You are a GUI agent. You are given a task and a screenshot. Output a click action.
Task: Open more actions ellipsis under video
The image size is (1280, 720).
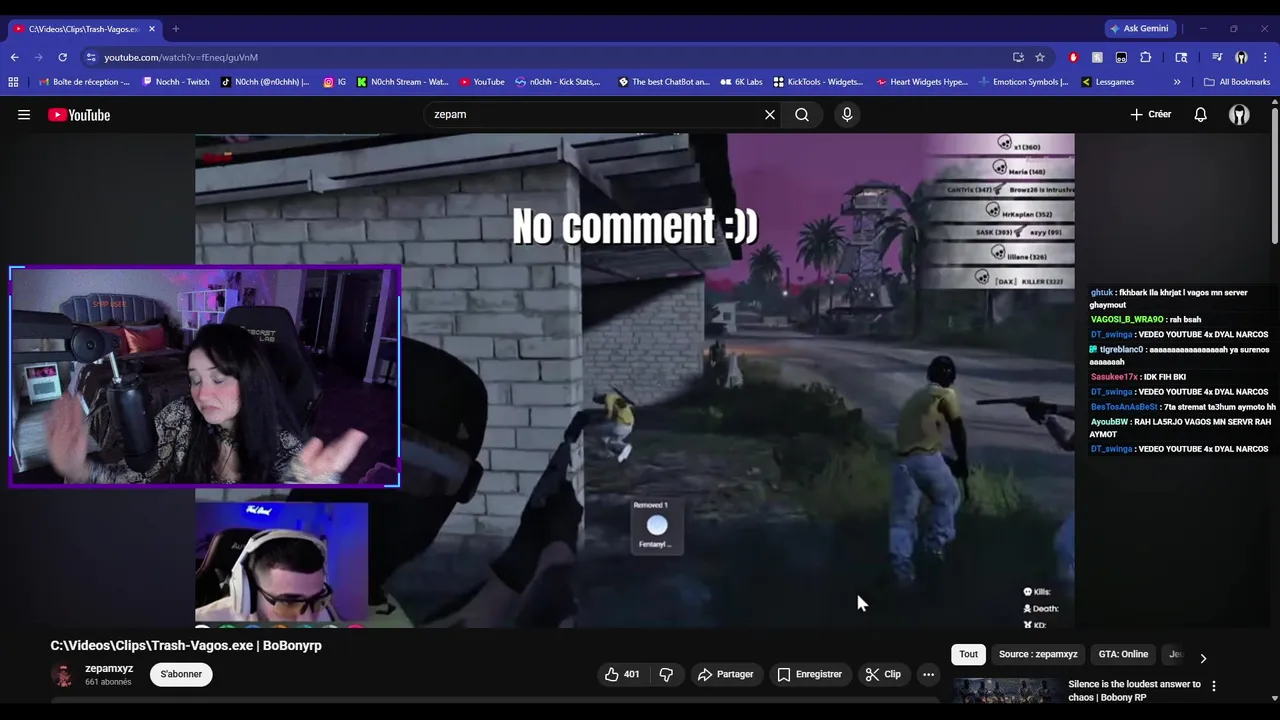[x=928, y=674]
